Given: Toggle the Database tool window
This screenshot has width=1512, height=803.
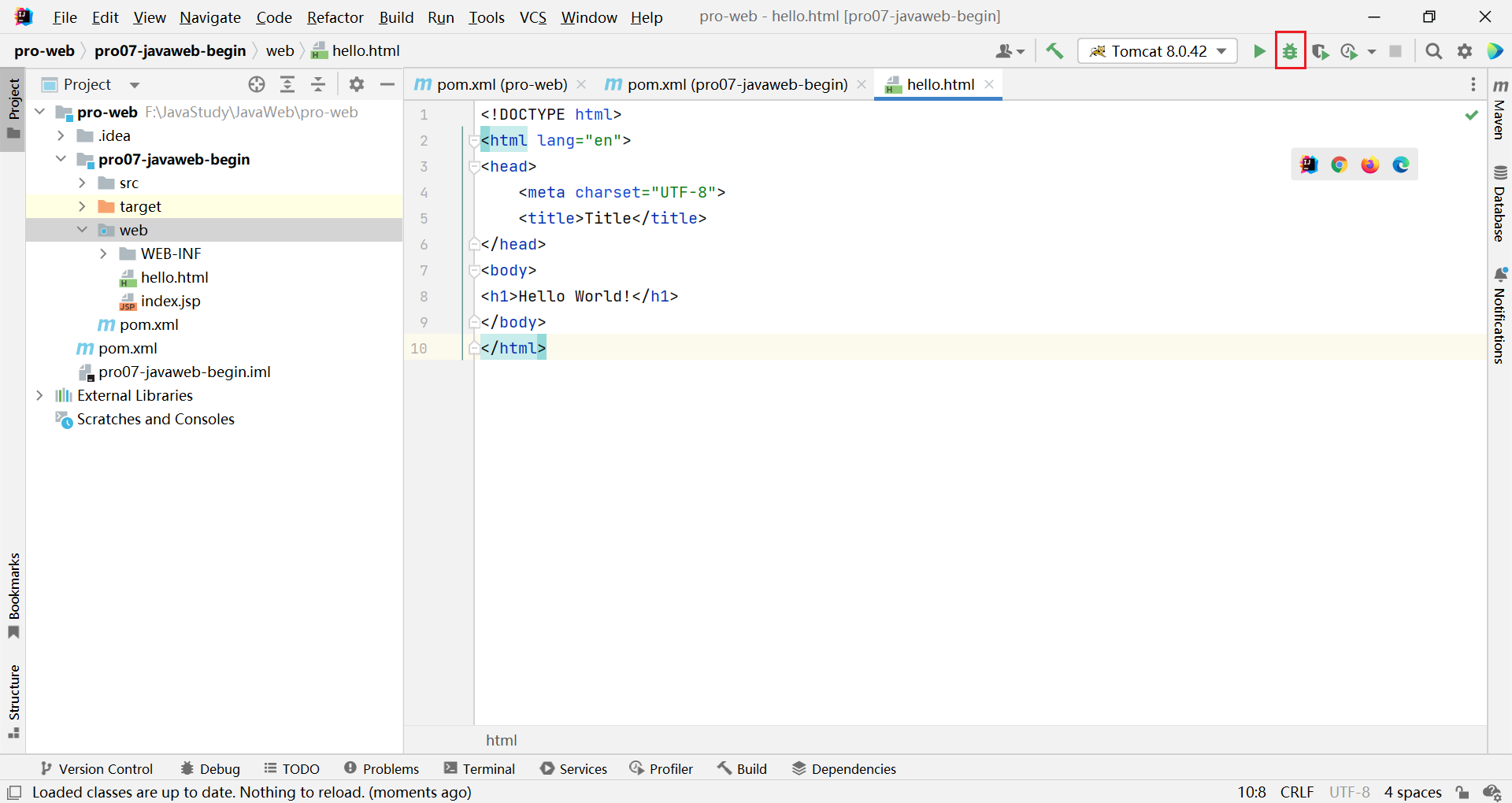Looking at the screenshot, I should click(x=1500, y=203).
